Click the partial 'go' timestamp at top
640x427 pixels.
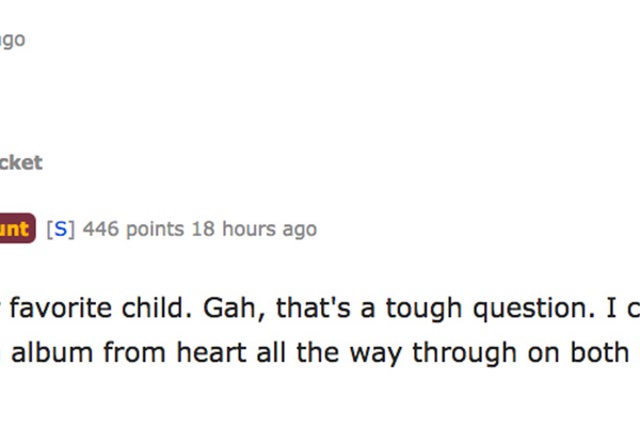(x=13, y=40)
